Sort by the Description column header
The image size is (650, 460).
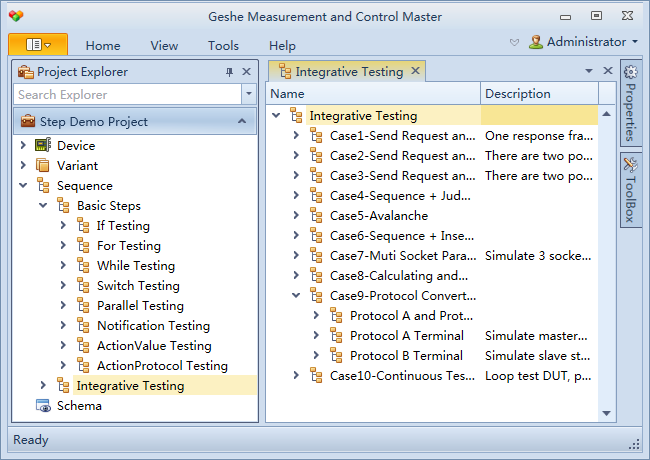coord(539,94)
